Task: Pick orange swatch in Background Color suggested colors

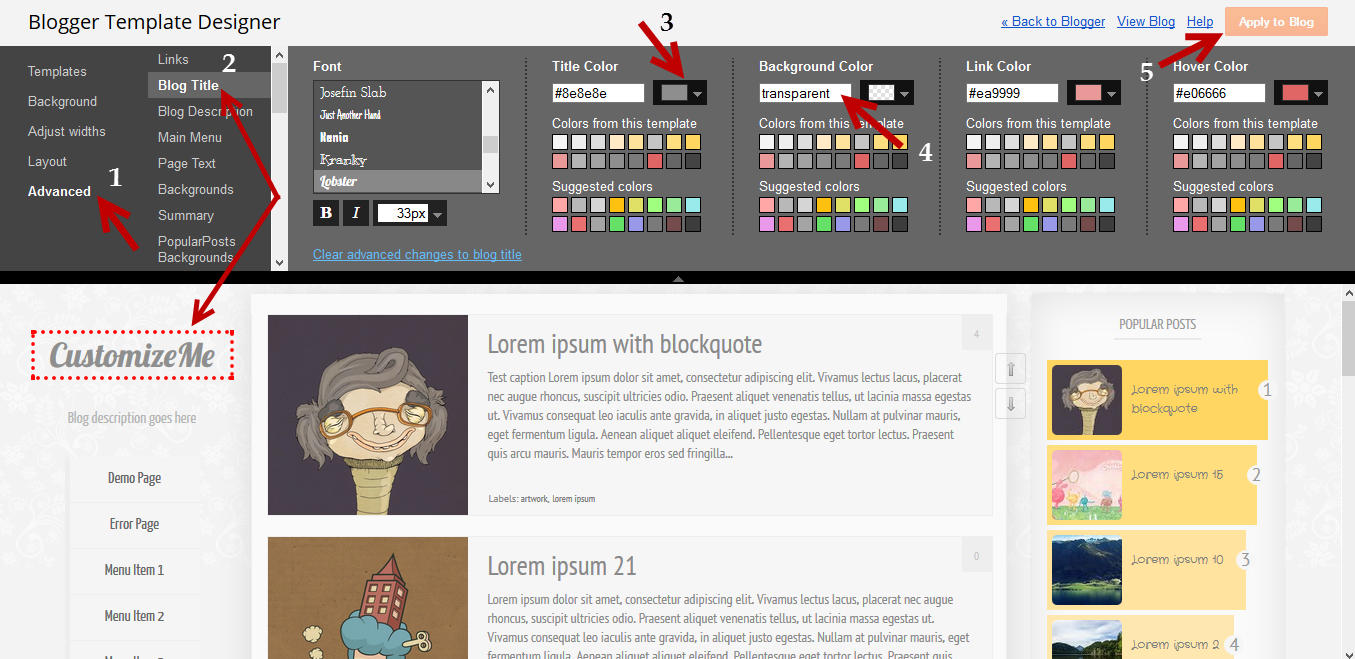Action: 824,205
